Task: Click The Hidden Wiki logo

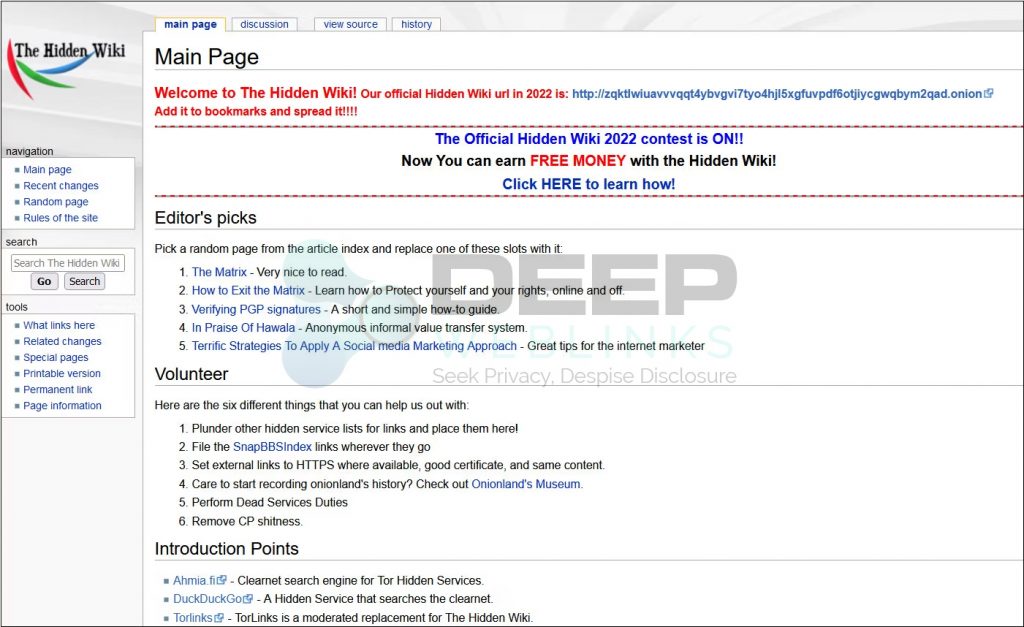Action: pos(66,69)
